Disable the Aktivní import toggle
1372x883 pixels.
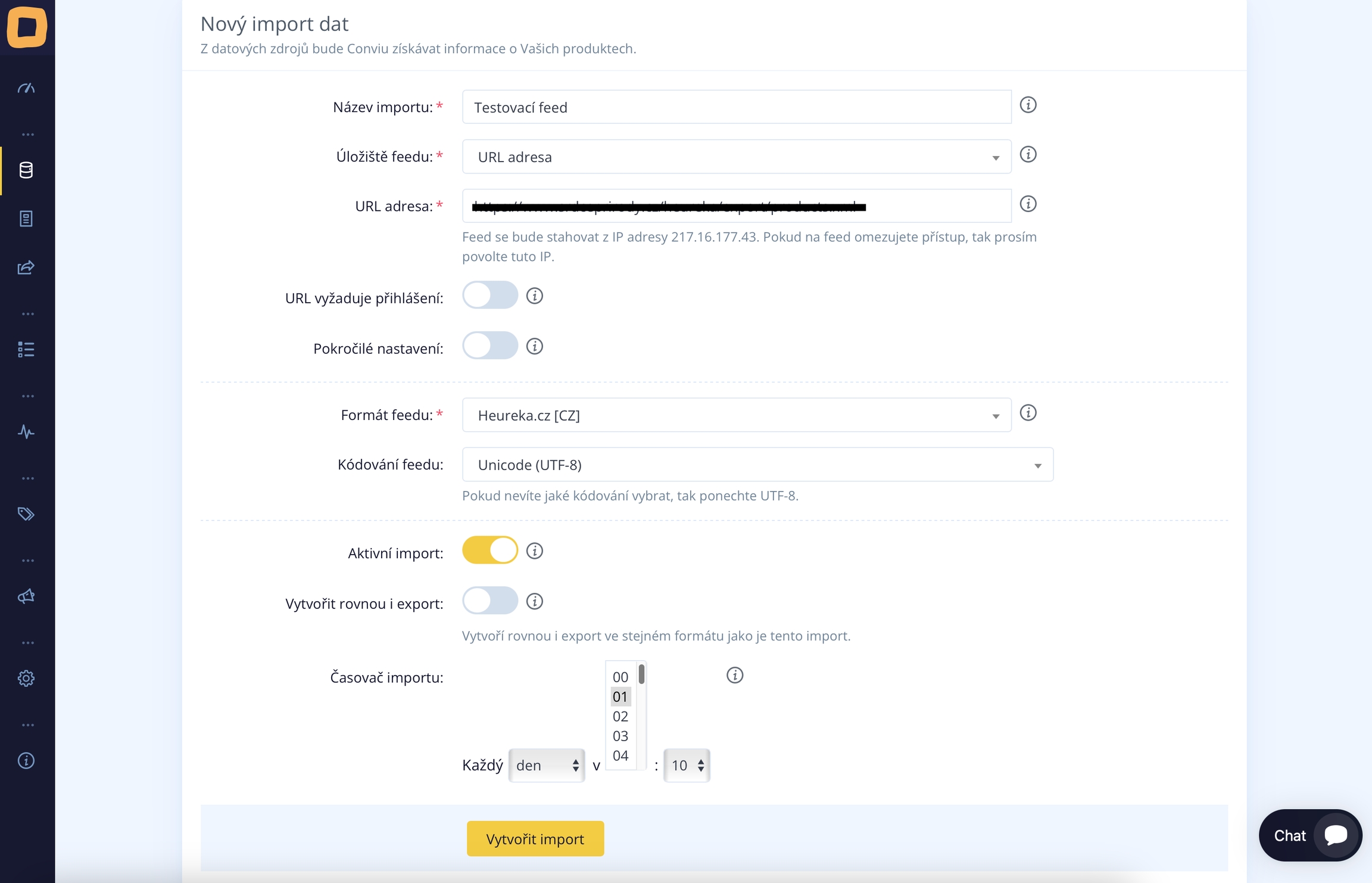coord(489,551)
